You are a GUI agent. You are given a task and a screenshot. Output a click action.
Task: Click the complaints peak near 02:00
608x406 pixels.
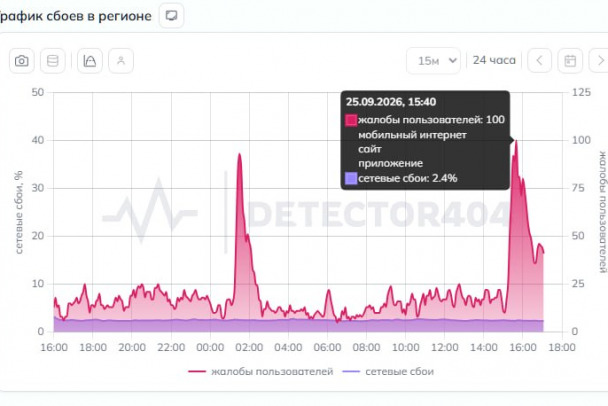(x=239, y=154)
